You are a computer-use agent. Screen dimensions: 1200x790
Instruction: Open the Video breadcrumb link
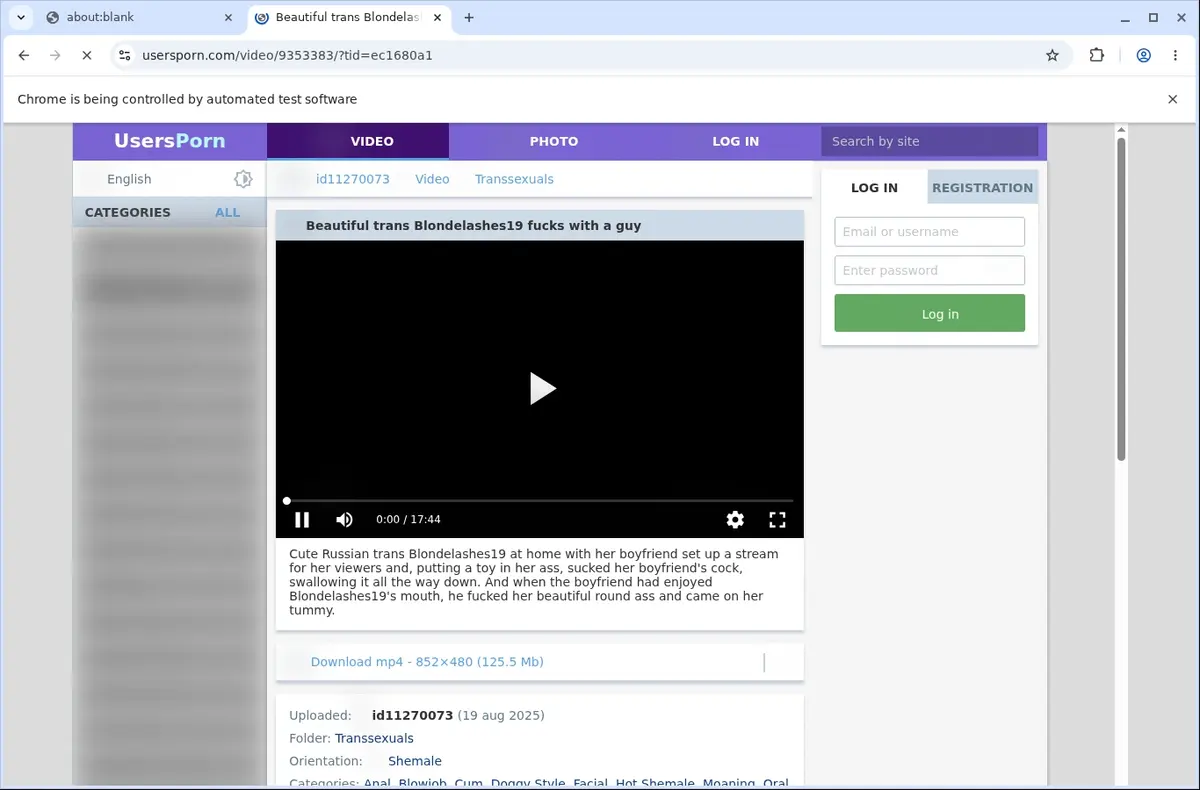pyautogui.click(x=432, y=179)
